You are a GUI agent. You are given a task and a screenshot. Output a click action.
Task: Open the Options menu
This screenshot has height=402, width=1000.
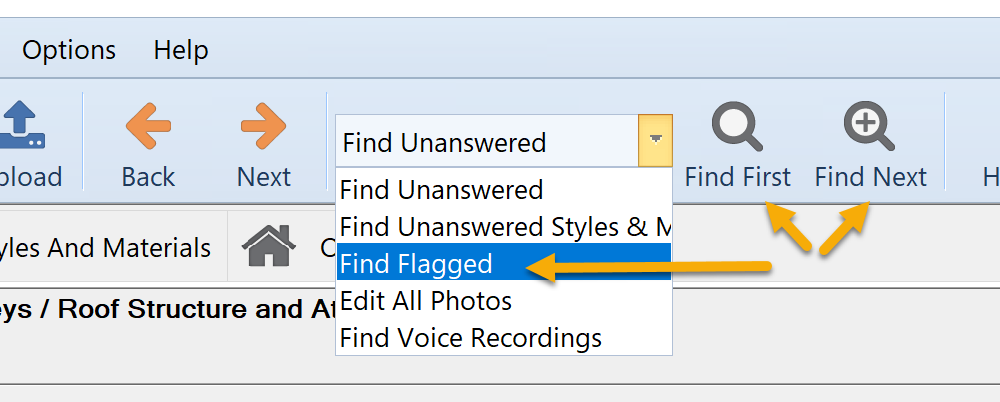(x=69, y=50)
